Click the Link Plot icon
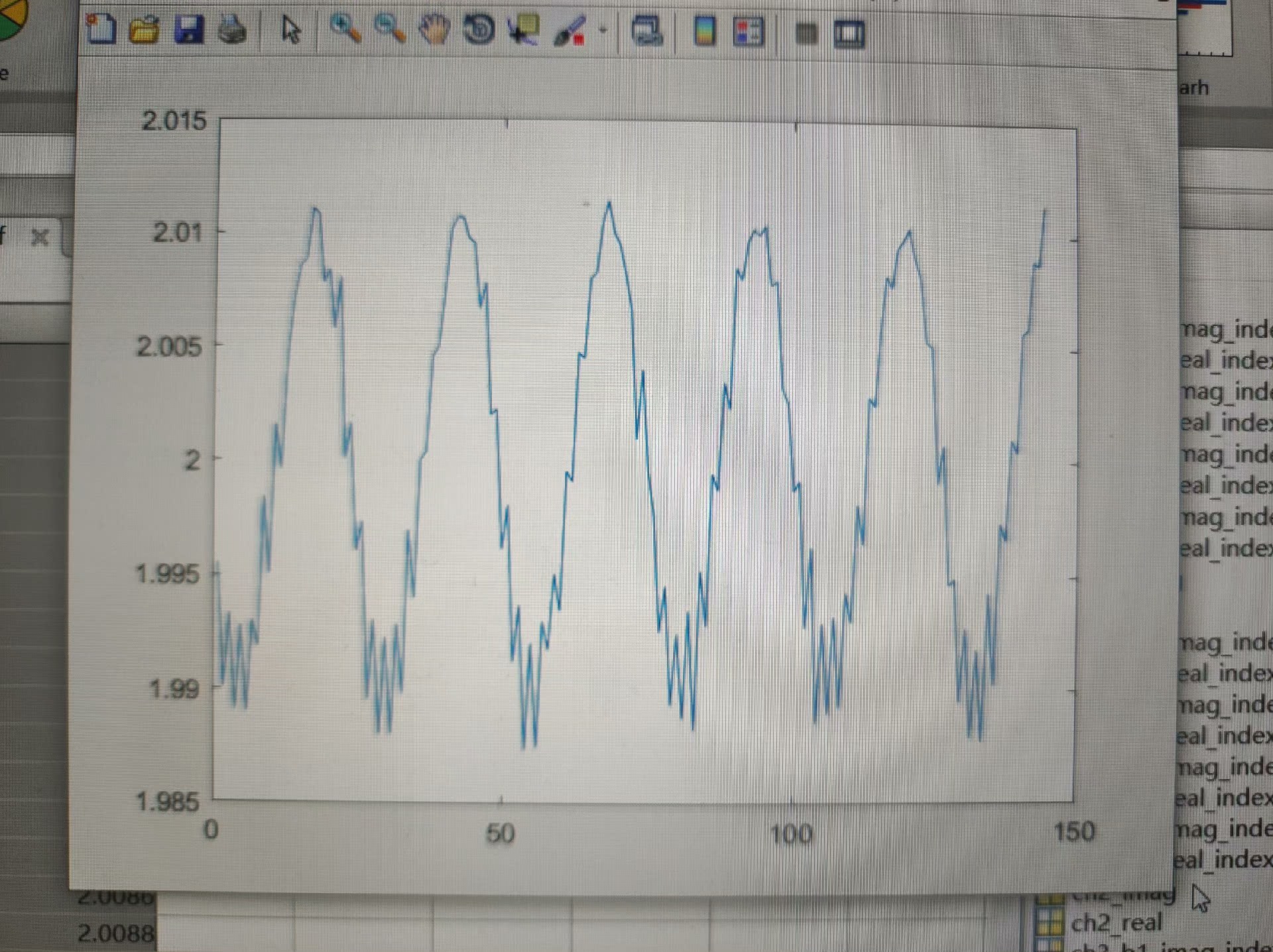This screenshot has width=1273, height=952. coord(647,31)
